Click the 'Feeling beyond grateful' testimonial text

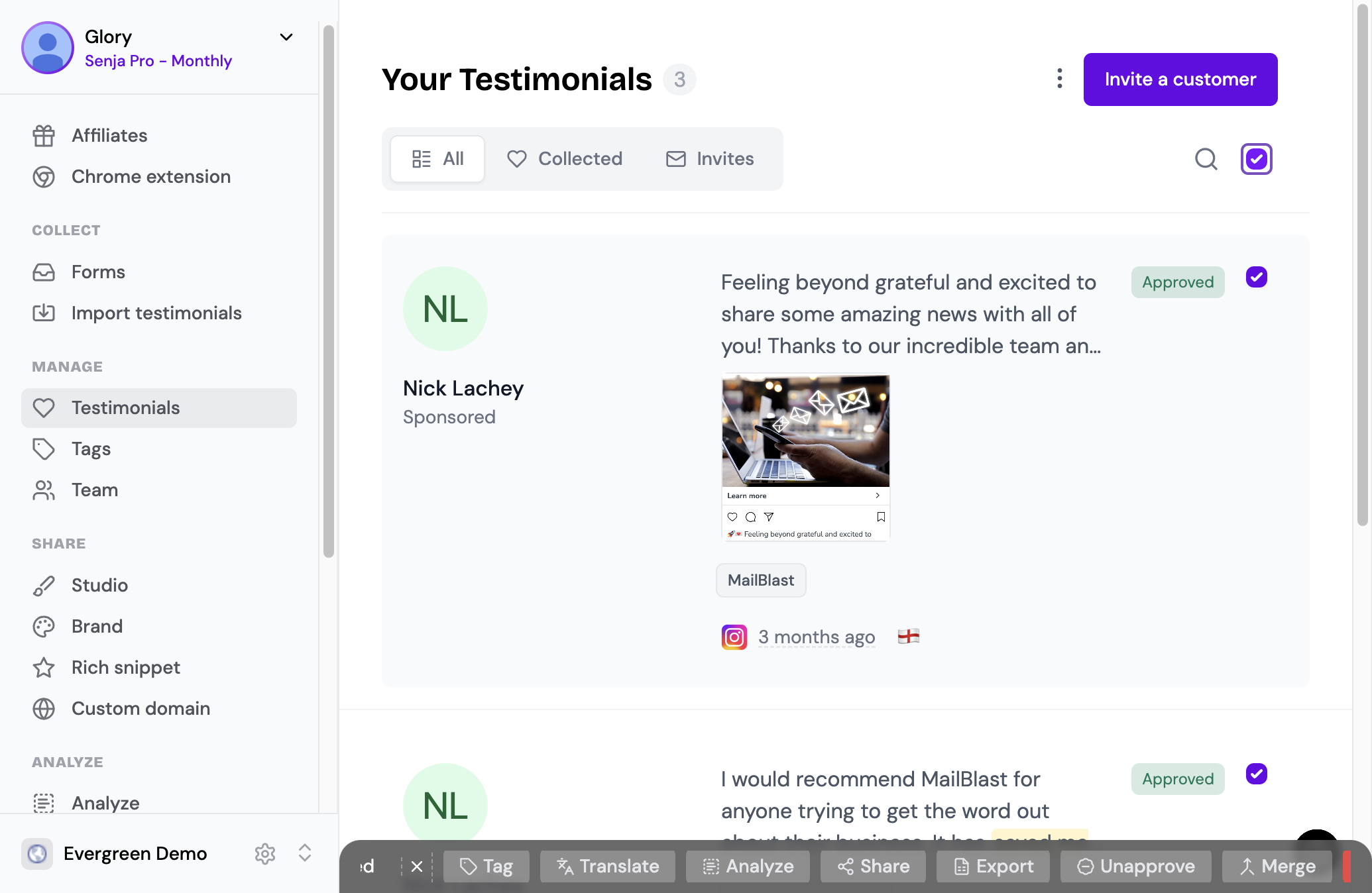pos(912,314)
